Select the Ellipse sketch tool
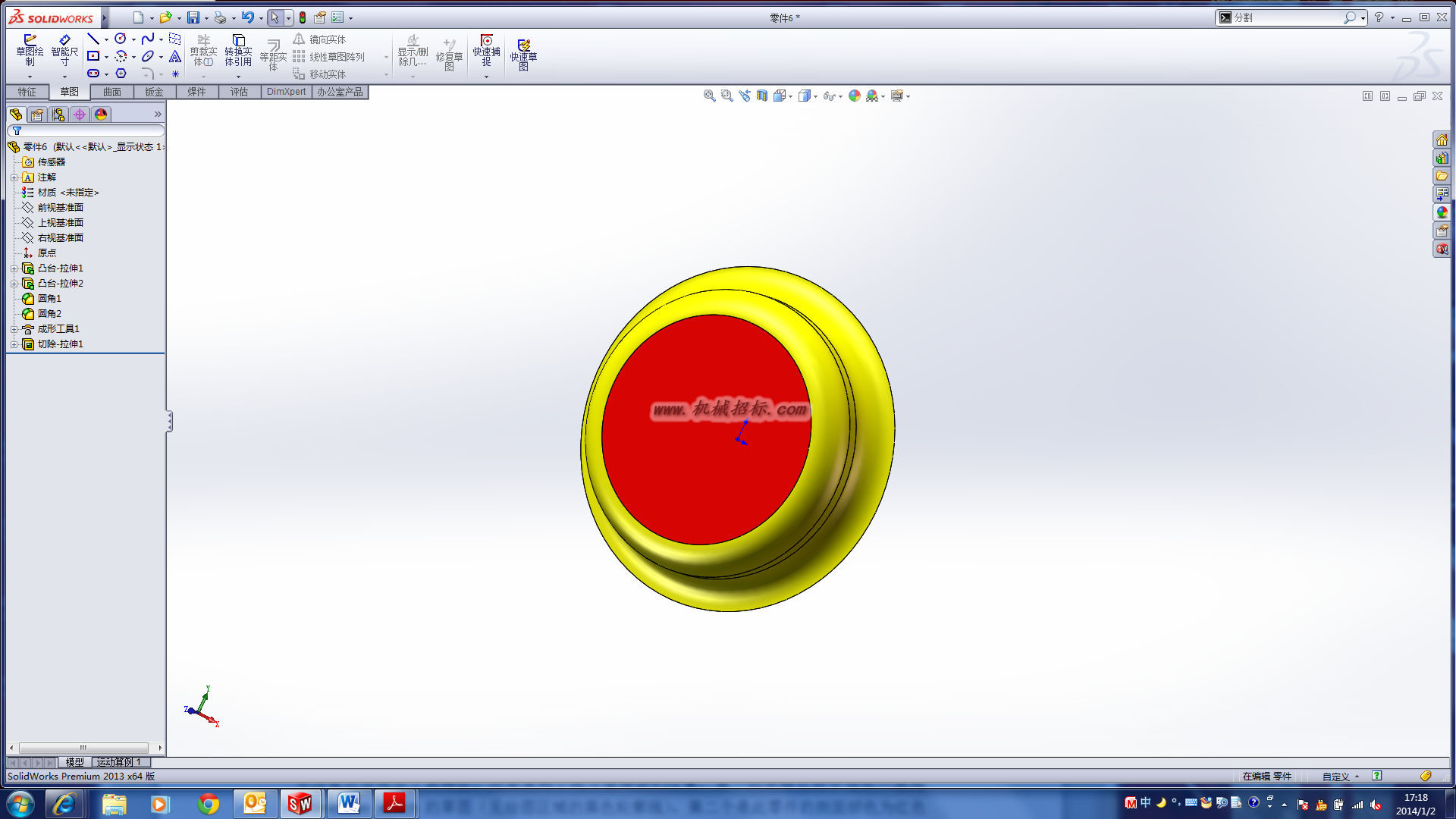Image resolution: width=1456 pixels, height=819 pixels. 148,56
